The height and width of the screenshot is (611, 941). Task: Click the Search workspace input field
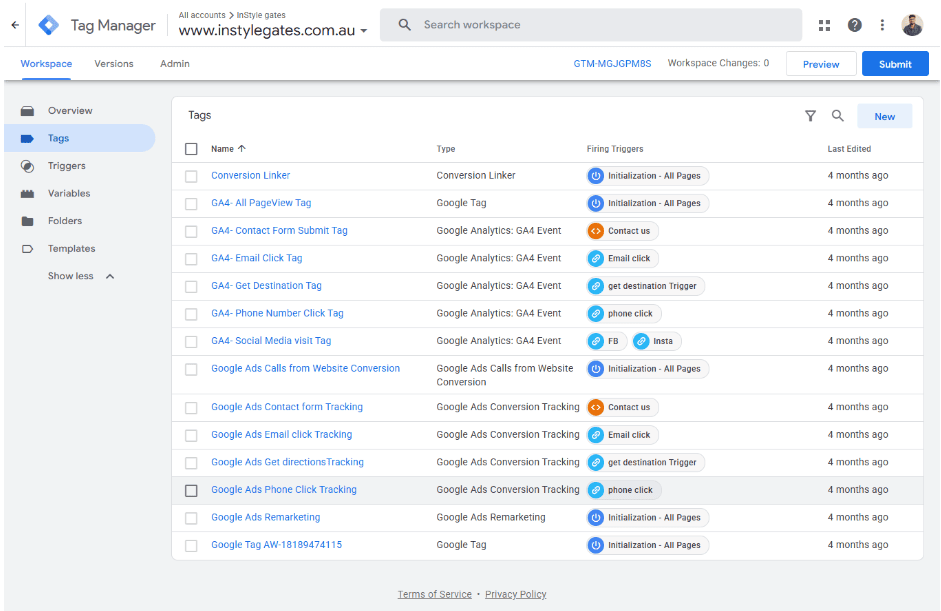591,25
